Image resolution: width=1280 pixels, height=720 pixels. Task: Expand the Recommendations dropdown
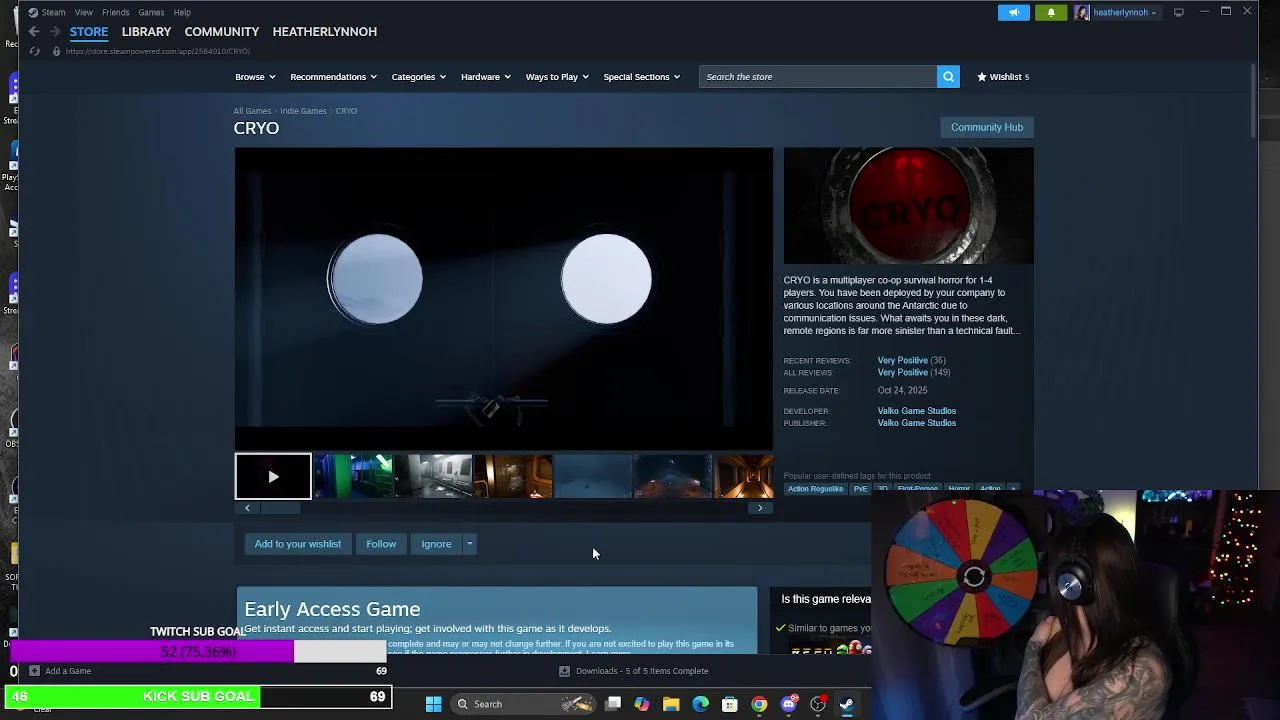[333, 77]
